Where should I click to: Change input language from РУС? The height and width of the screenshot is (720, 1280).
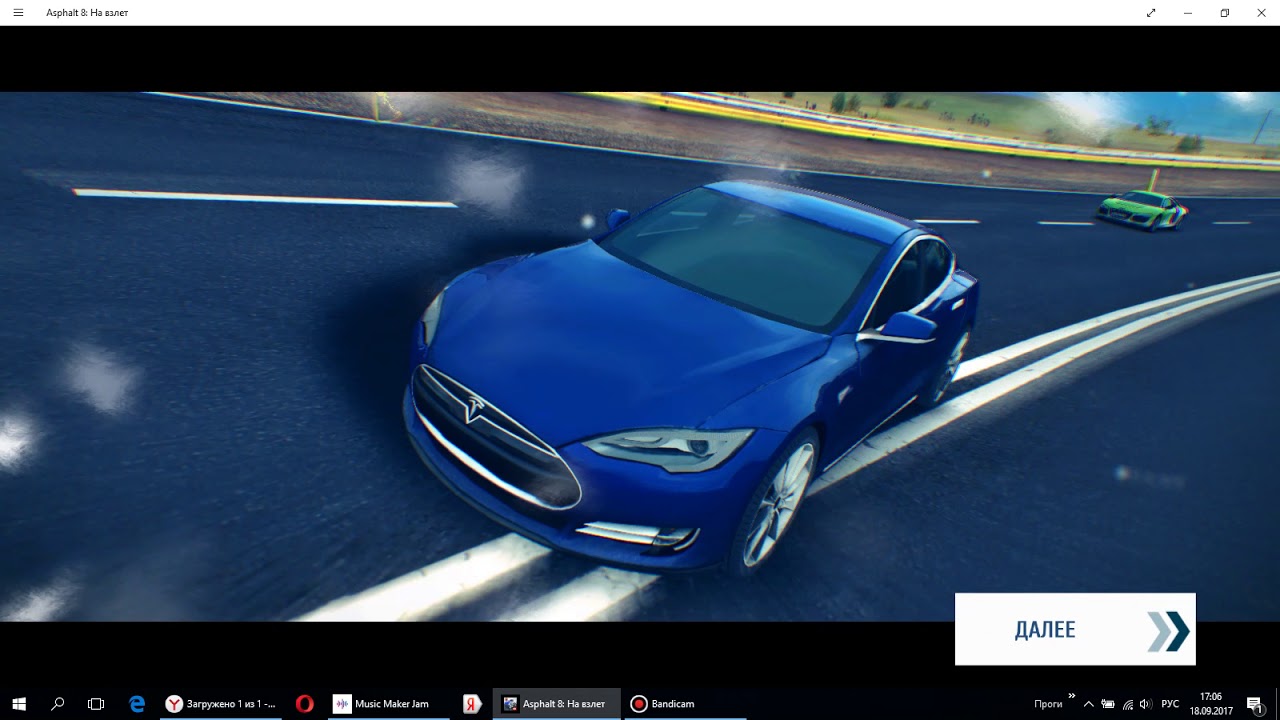click(x=1170, y=704)
